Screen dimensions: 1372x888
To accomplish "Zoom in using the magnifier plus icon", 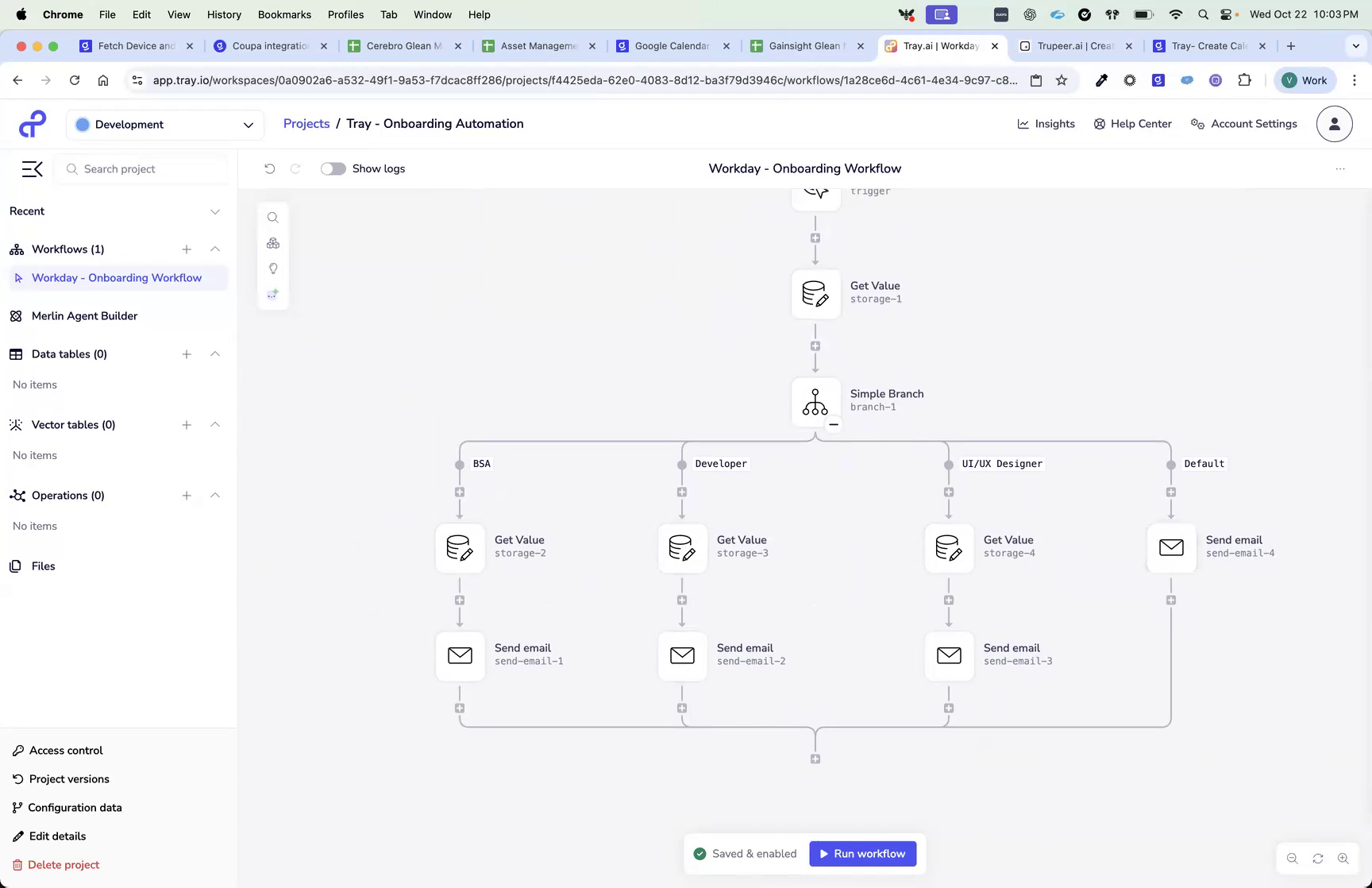I will [x=1343, y=858].
